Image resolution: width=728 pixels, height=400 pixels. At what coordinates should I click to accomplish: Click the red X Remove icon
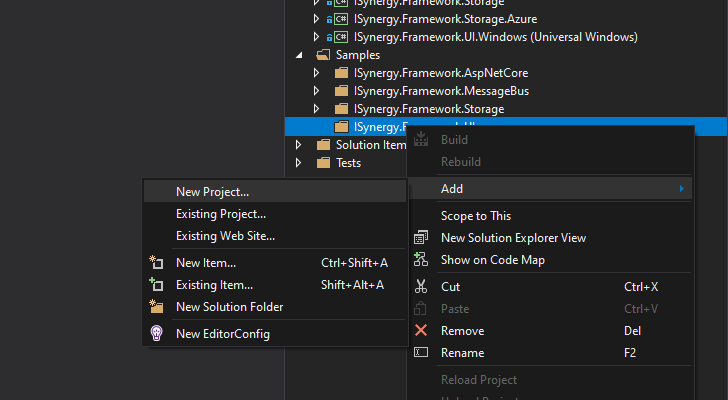(x=421, y=330)
